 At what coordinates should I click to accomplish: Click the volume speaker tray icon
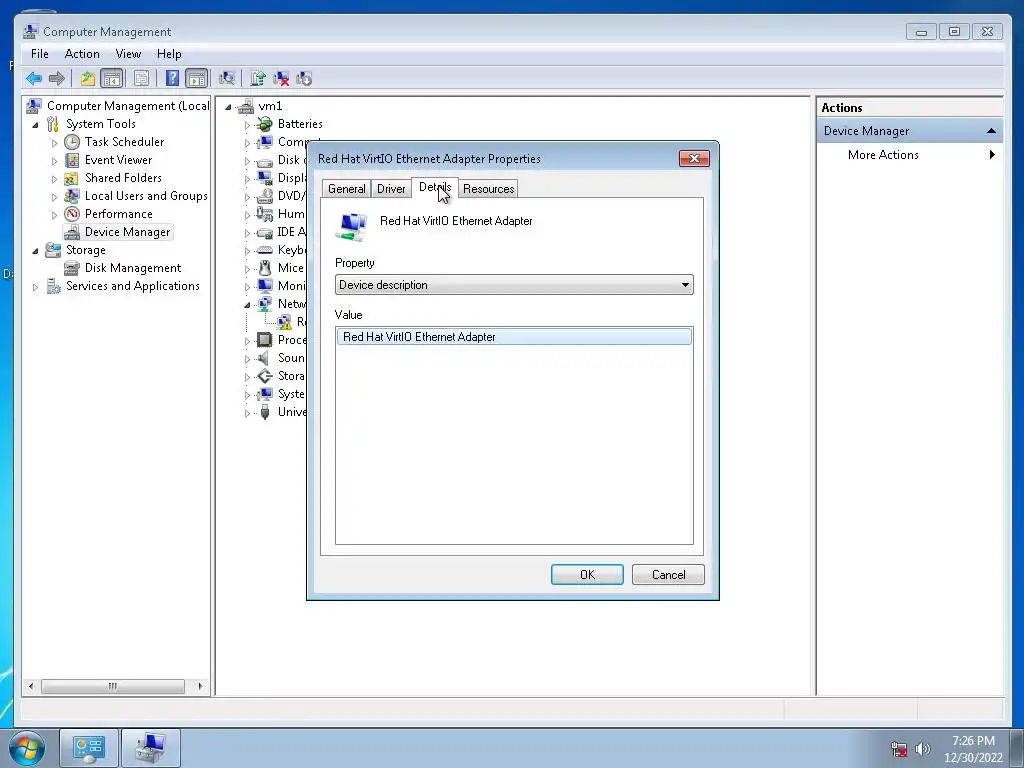pyautogui.click(x=922, y=749)
